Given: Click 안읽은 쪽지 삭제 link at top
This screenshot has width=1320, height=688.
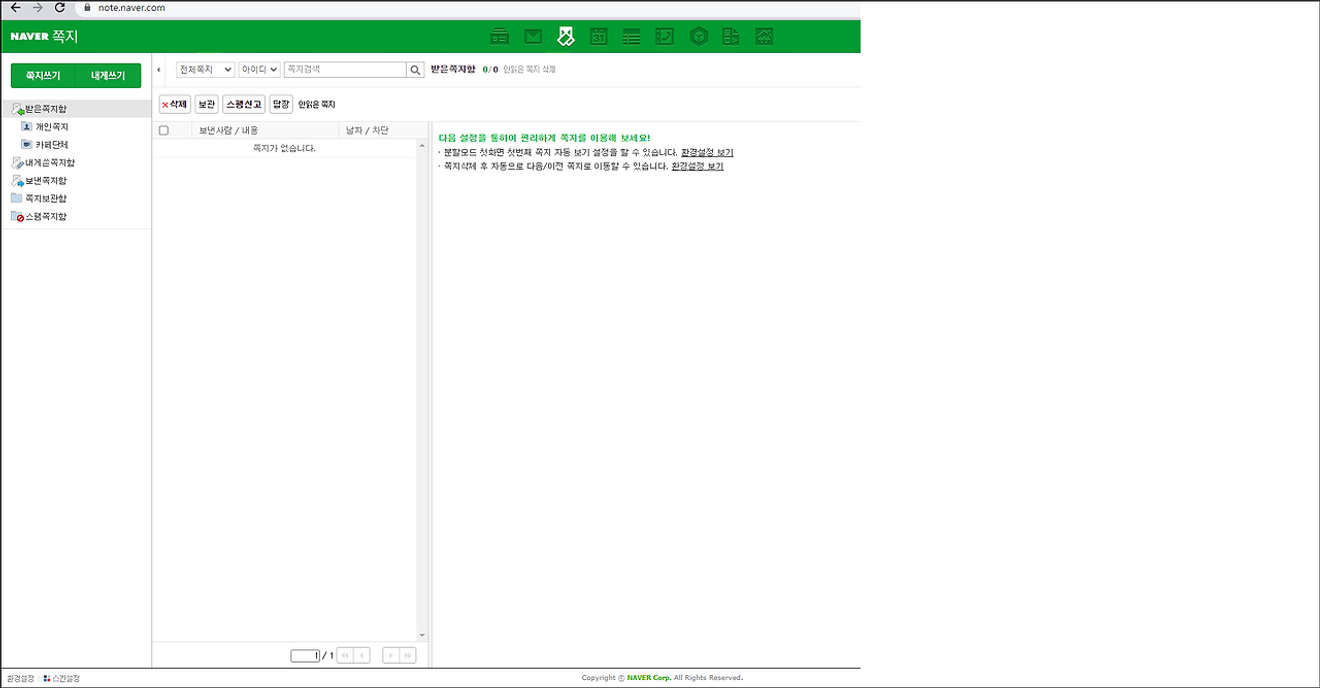Looking at the screenshot, I should click(x=530, y=70).
